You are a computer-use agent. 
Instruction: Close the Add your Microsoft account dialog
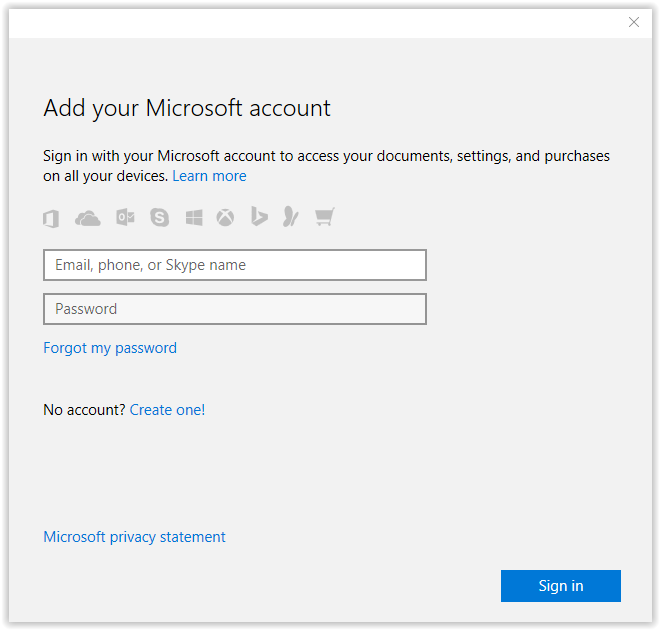coord(634,22)
